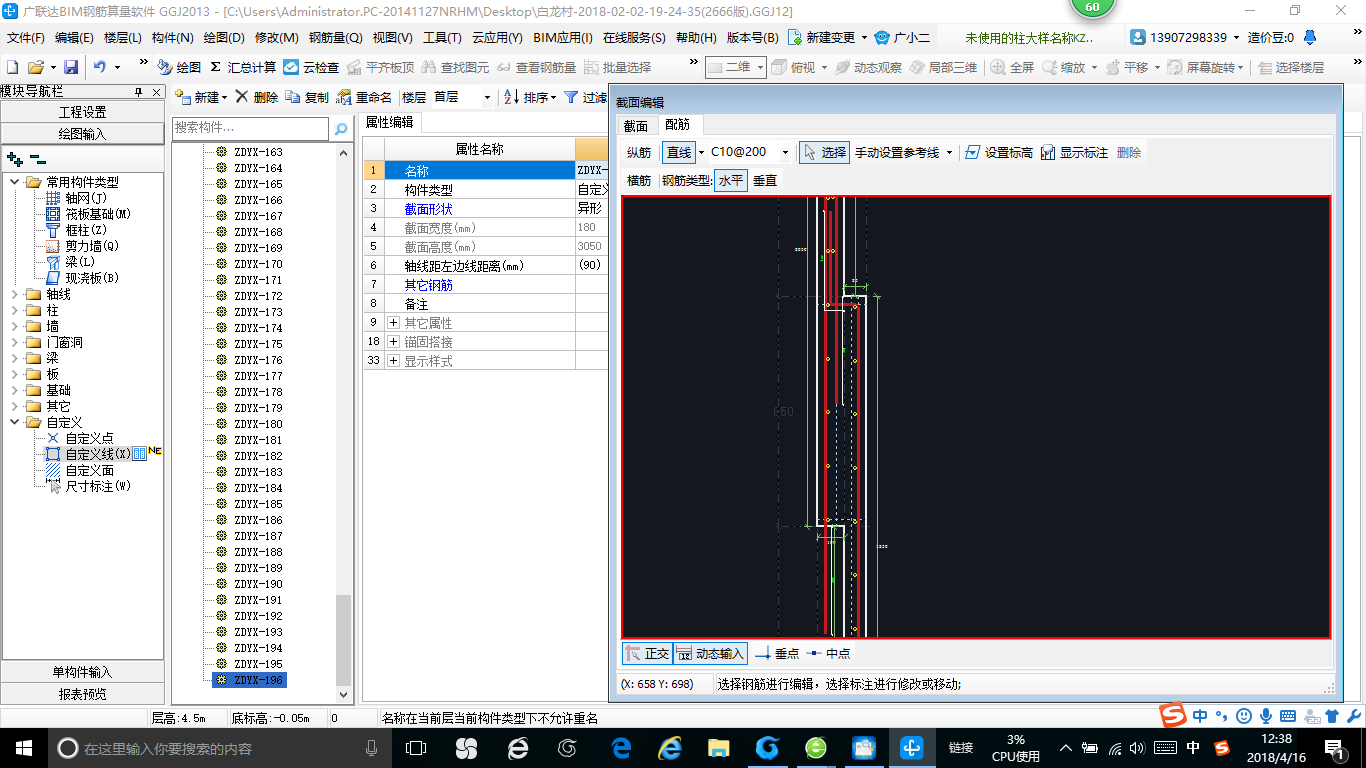The image size is (1366, 768).
Task: Toggle 正交 orthogonal mode
Action: pos(647,653)
